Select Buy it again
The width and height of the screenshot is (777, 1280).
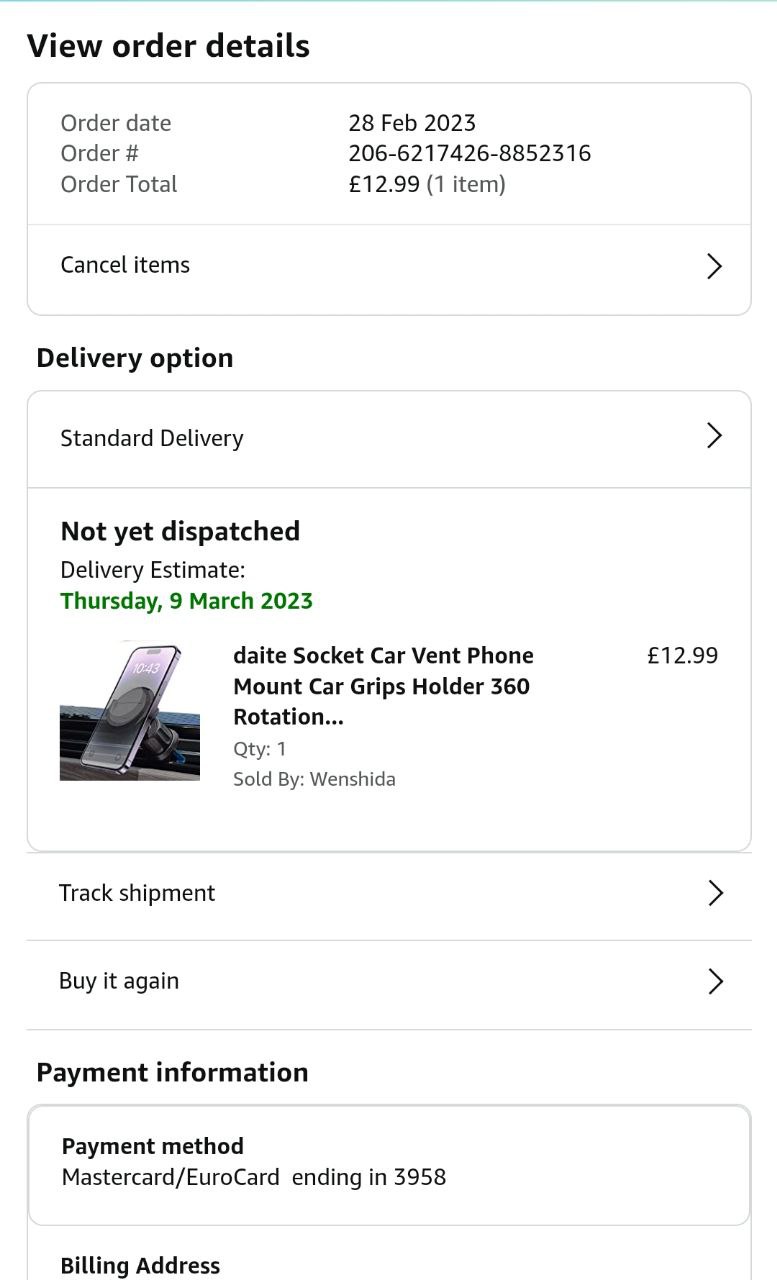pos(119,981)
